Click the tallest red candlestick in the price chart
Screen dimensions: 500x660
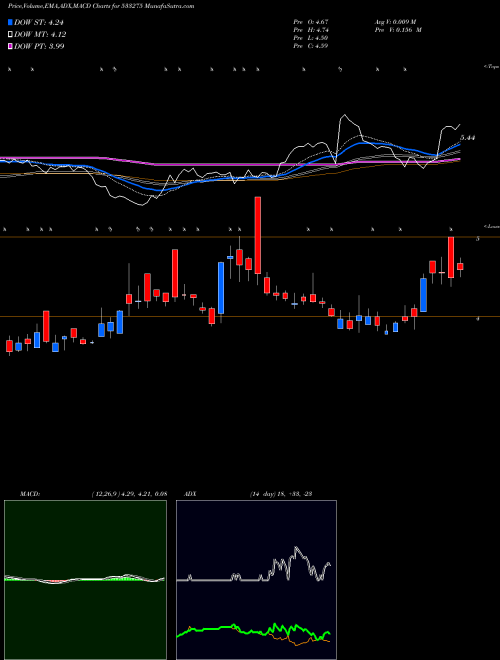258,235
